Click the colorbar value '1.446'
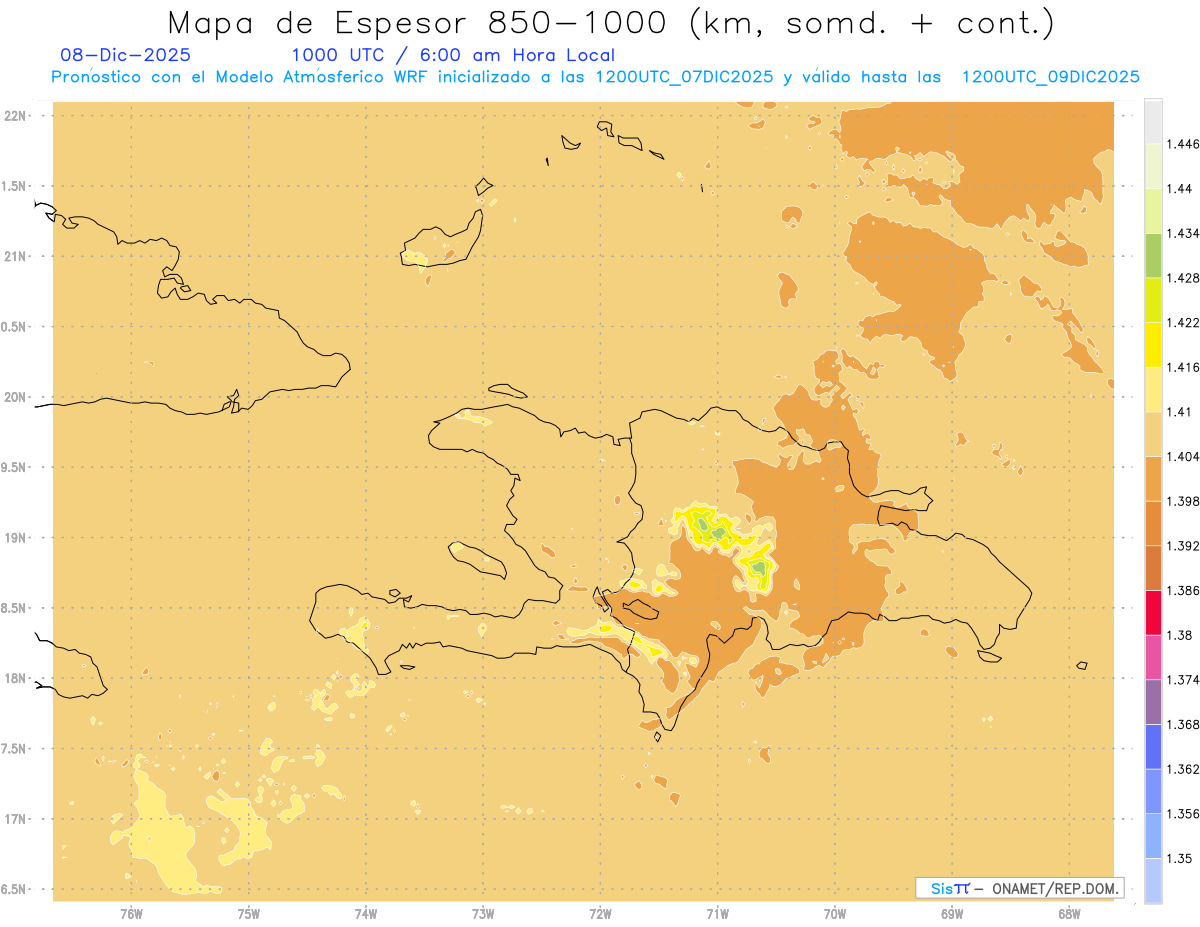Image resolution: width=1200 pixels, height=927 pixels. tap(1183, 144)
